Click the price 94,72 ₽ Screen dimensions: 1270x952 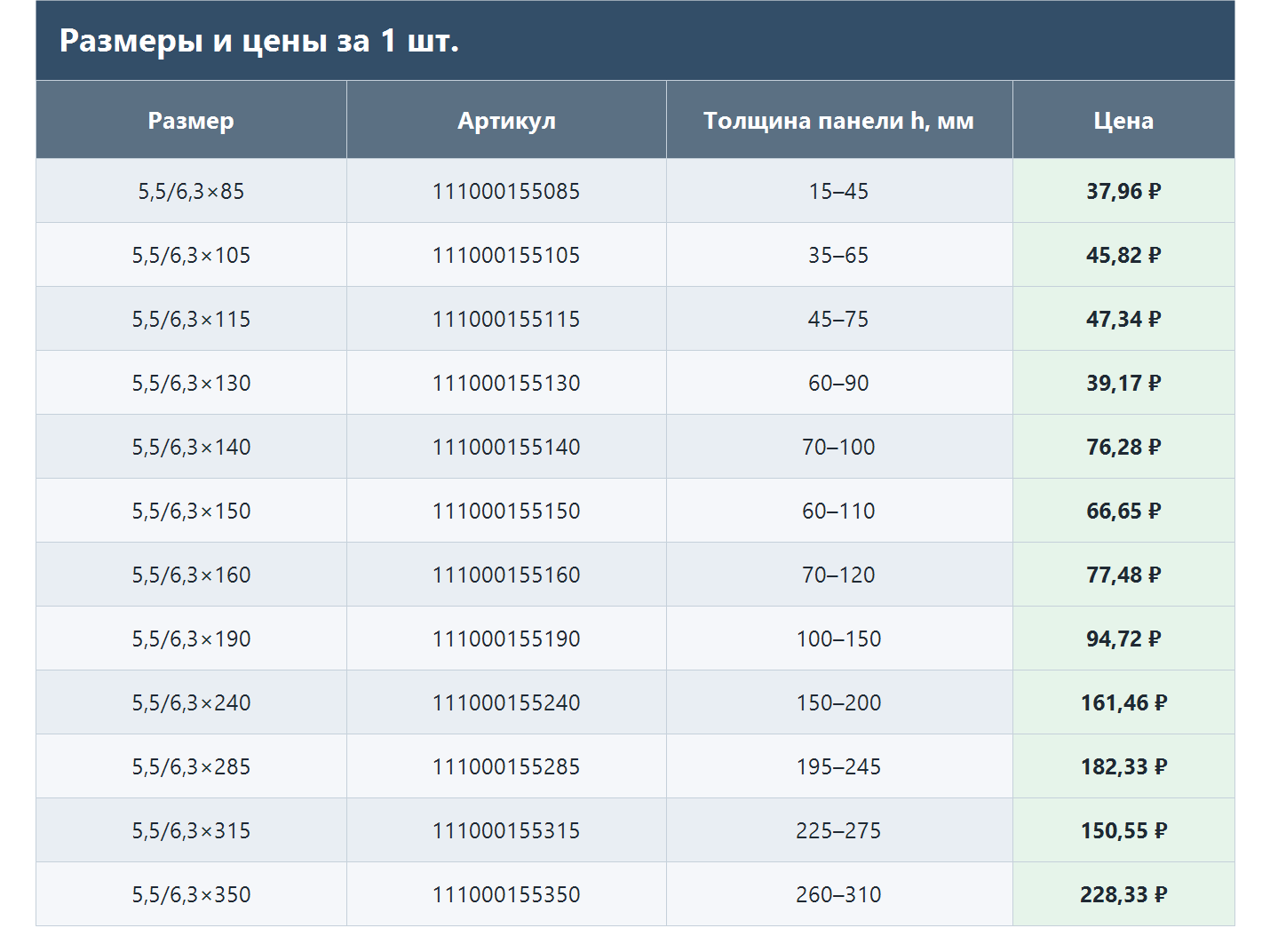click(x=1123, y=639)
